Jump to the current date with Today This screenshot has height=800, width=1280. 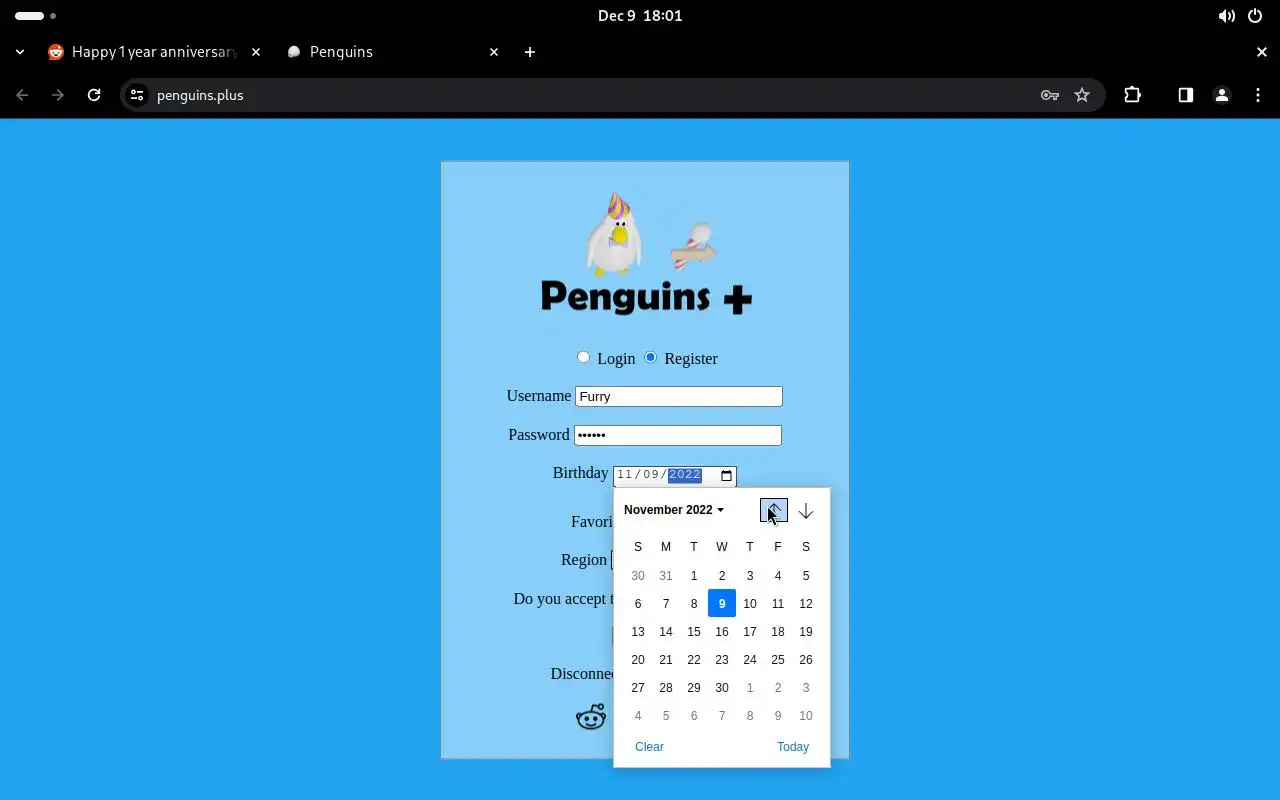pos(793,747)
